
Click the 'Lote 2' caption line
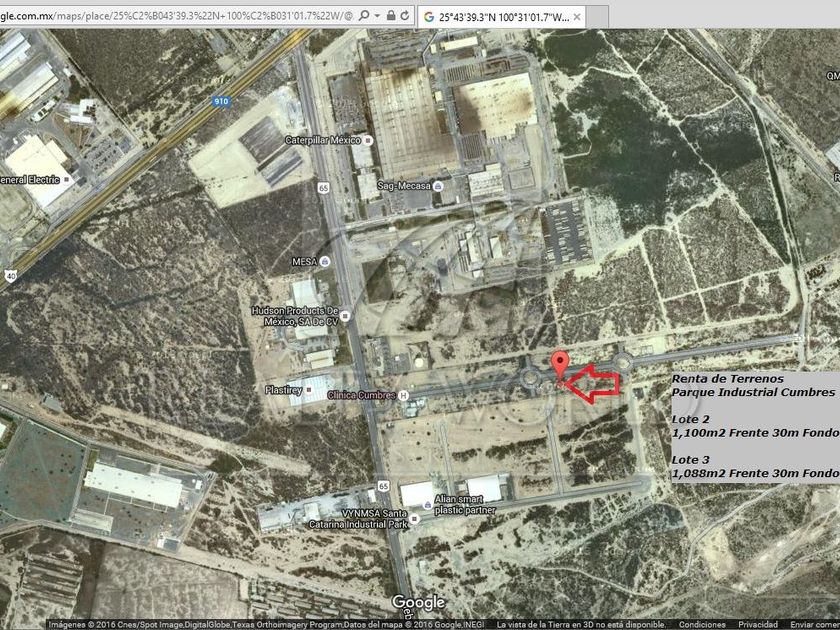pyautogui.click(x=691, y=419)
